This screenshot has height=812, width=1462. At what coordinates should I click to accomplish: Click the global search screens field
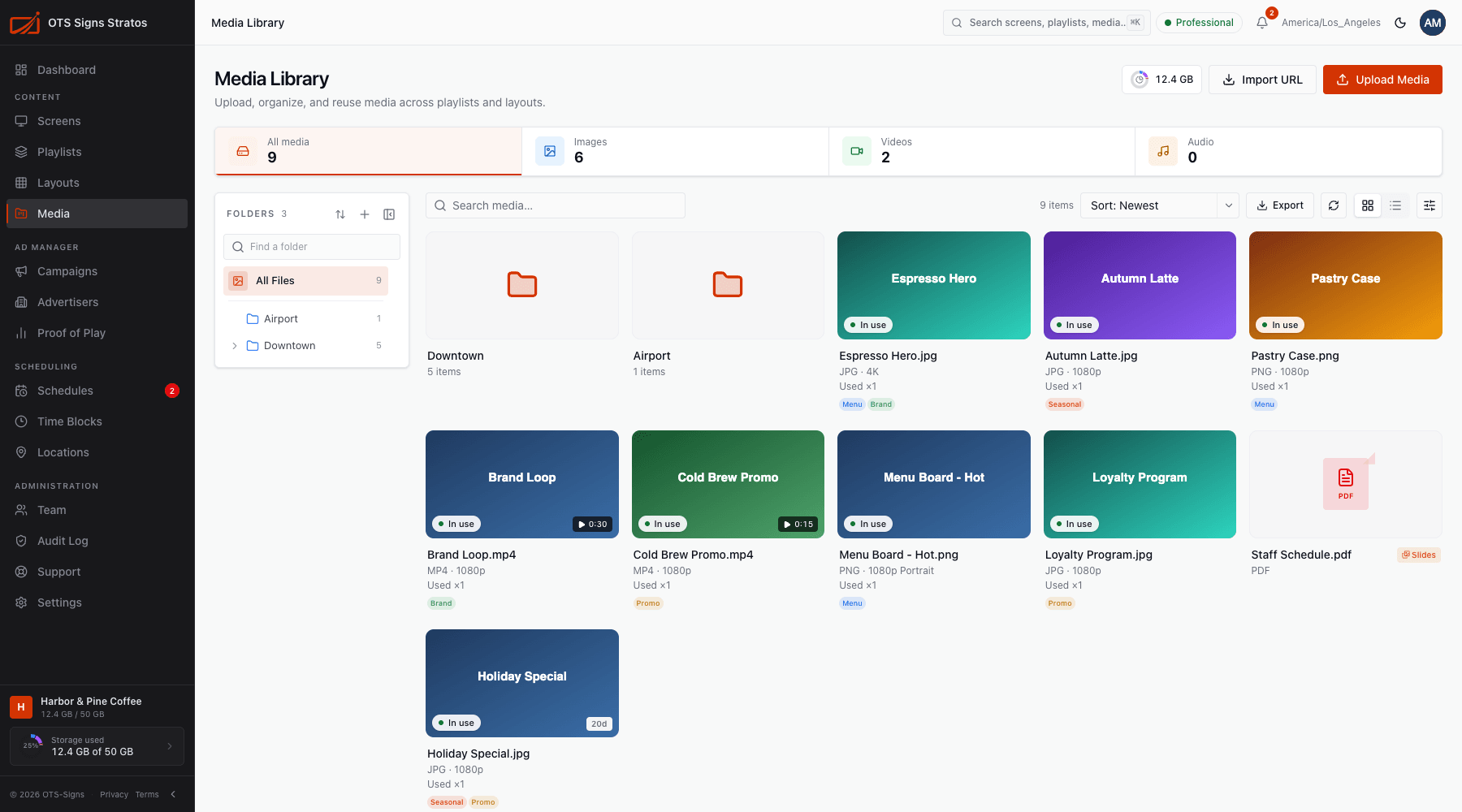[x=1047, y=23]
